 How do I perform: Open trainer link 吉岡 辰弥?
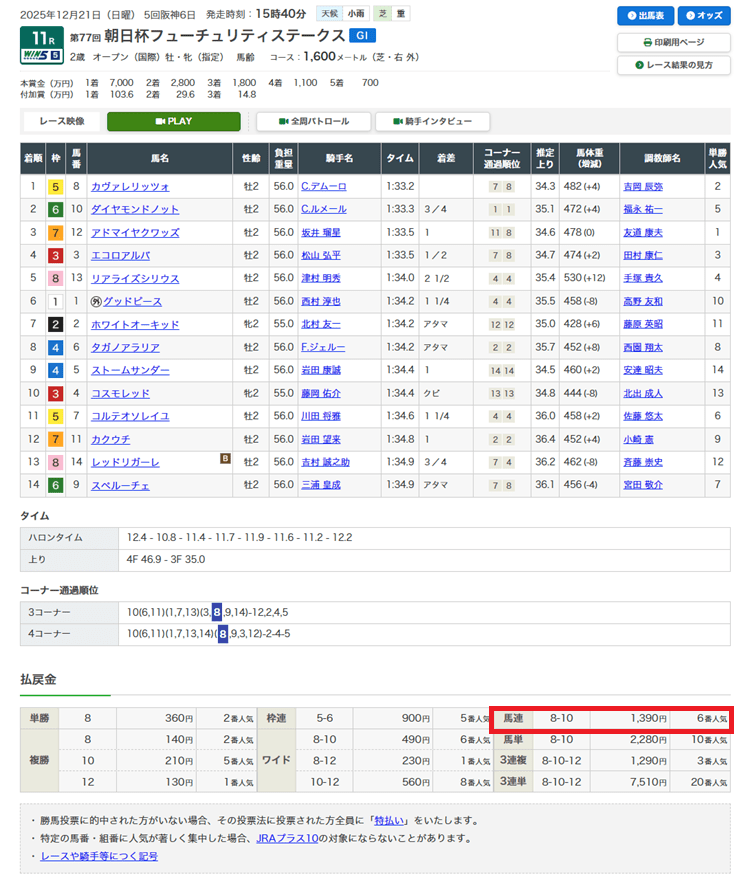pos(643,186)
